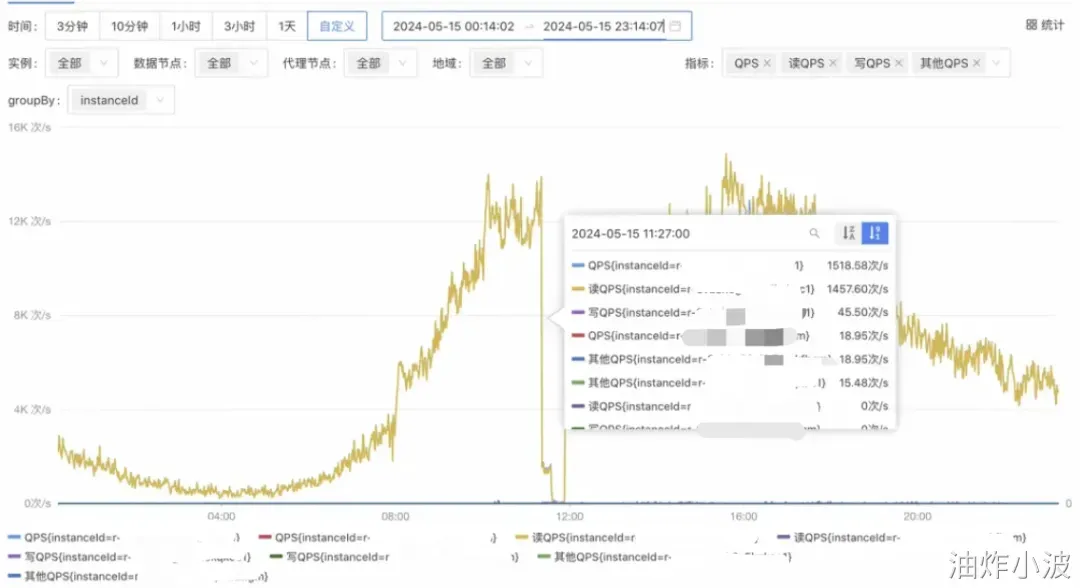Screen dimensions: 1080x588
Task: Click tooltip row with 1457.60次/s
Action: (729, 289)
